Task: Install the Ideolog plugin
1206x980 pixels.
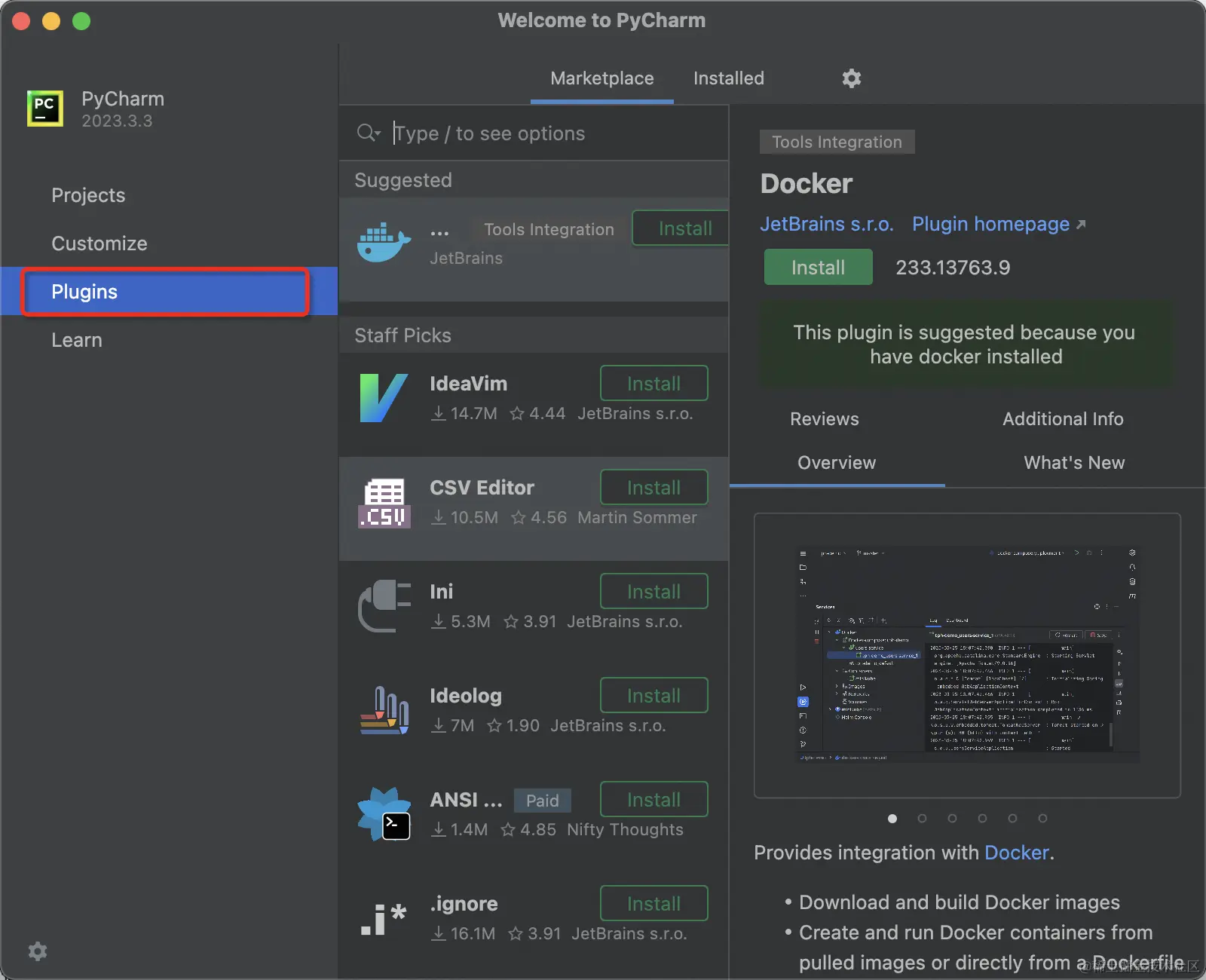Action: coord(654,696)
